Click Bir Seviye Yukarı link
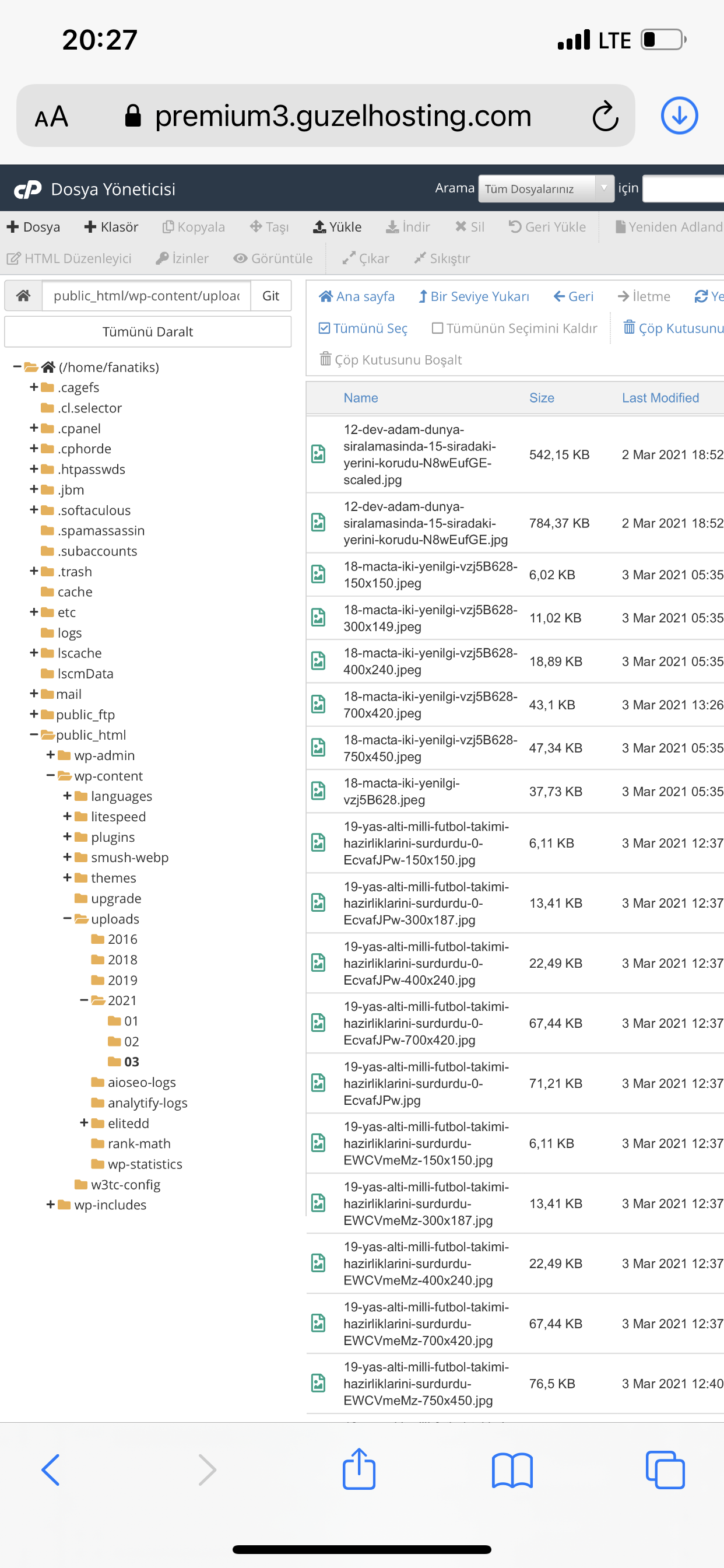 [x=473, y=296]
